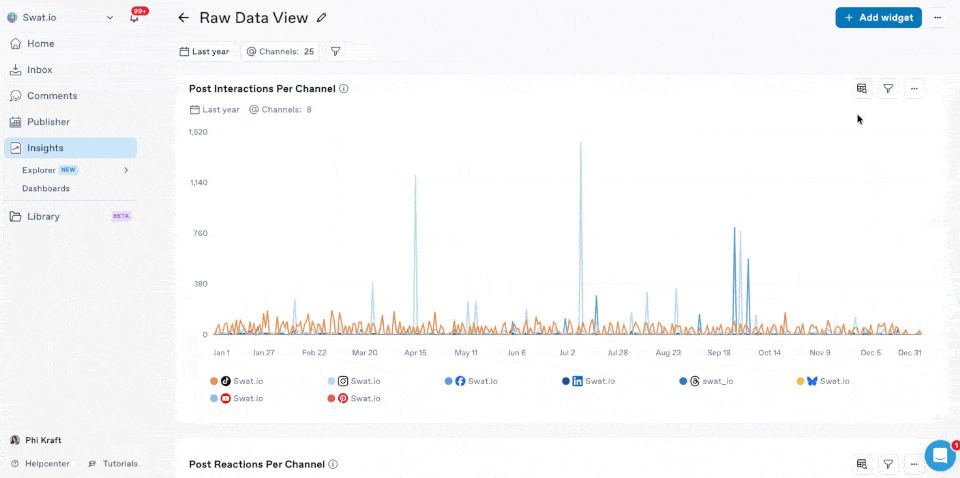This screenshot has width=960, height=478.
Task: Show info for Post Reactions Per Channel
Action: click(x=333, y=465)
